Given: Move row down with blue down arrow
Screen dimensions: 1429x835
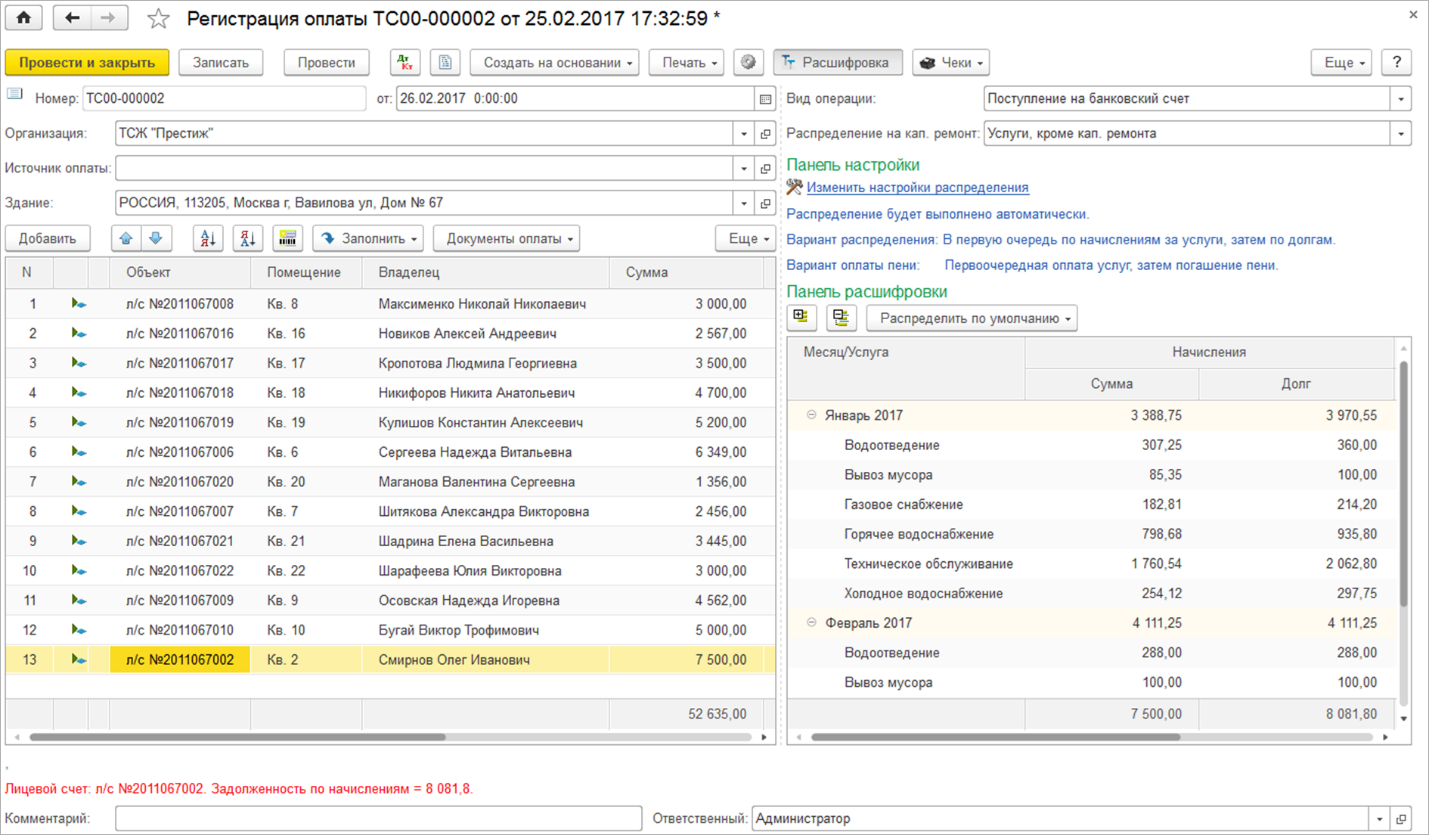Looking at the screenshot, I should [155, 239].
